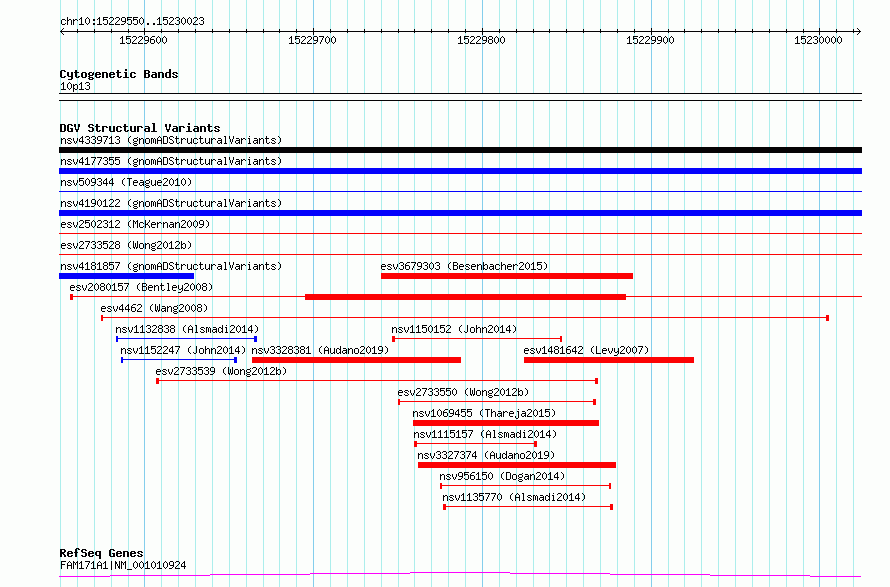
Task: Click the red esv3679303 variant bar
Action: (x=507, y=276)
